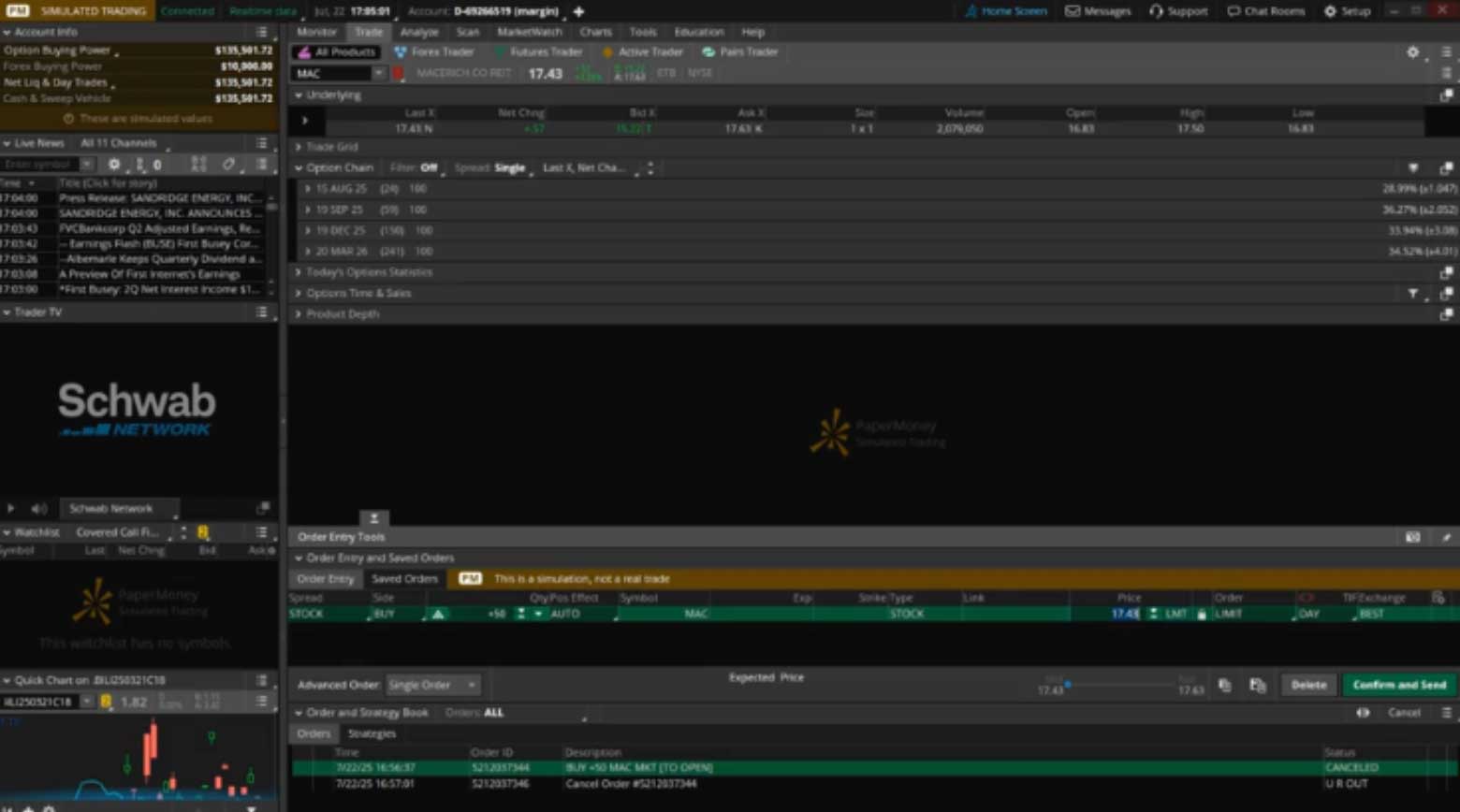The image size is (1460, 812).
Task: Open the Setup gear menu
Action: point(1330,11)
